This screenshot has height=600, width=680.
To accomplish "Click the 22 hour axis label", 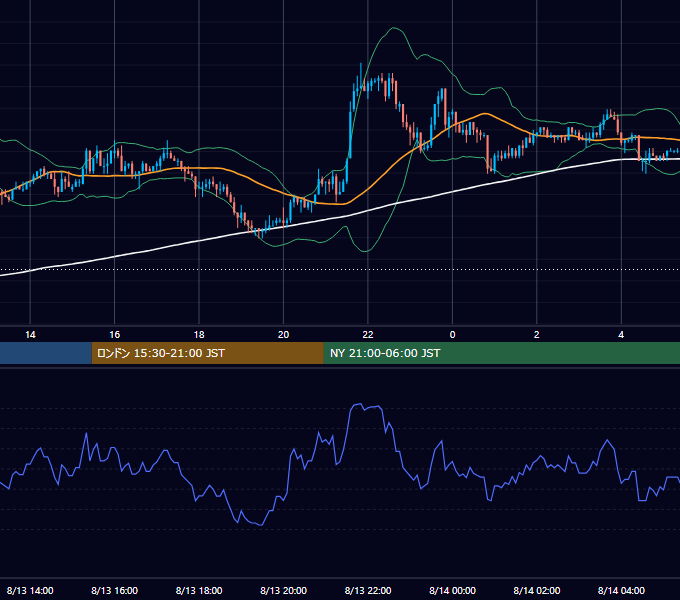I will pos(368,335).
